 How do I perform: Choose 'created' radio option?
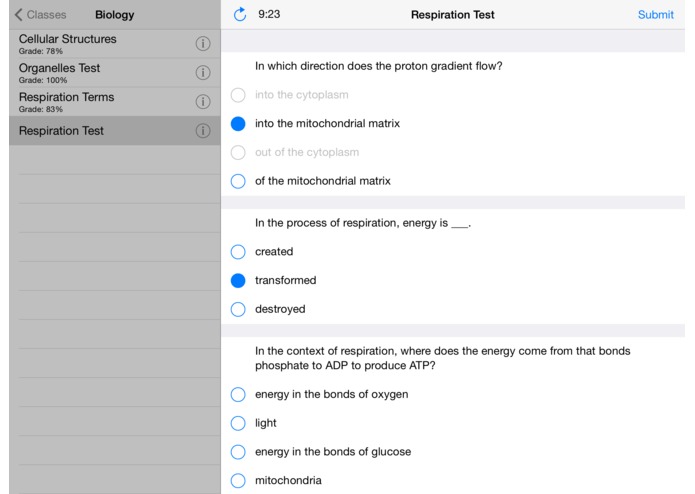pos(238,252)
